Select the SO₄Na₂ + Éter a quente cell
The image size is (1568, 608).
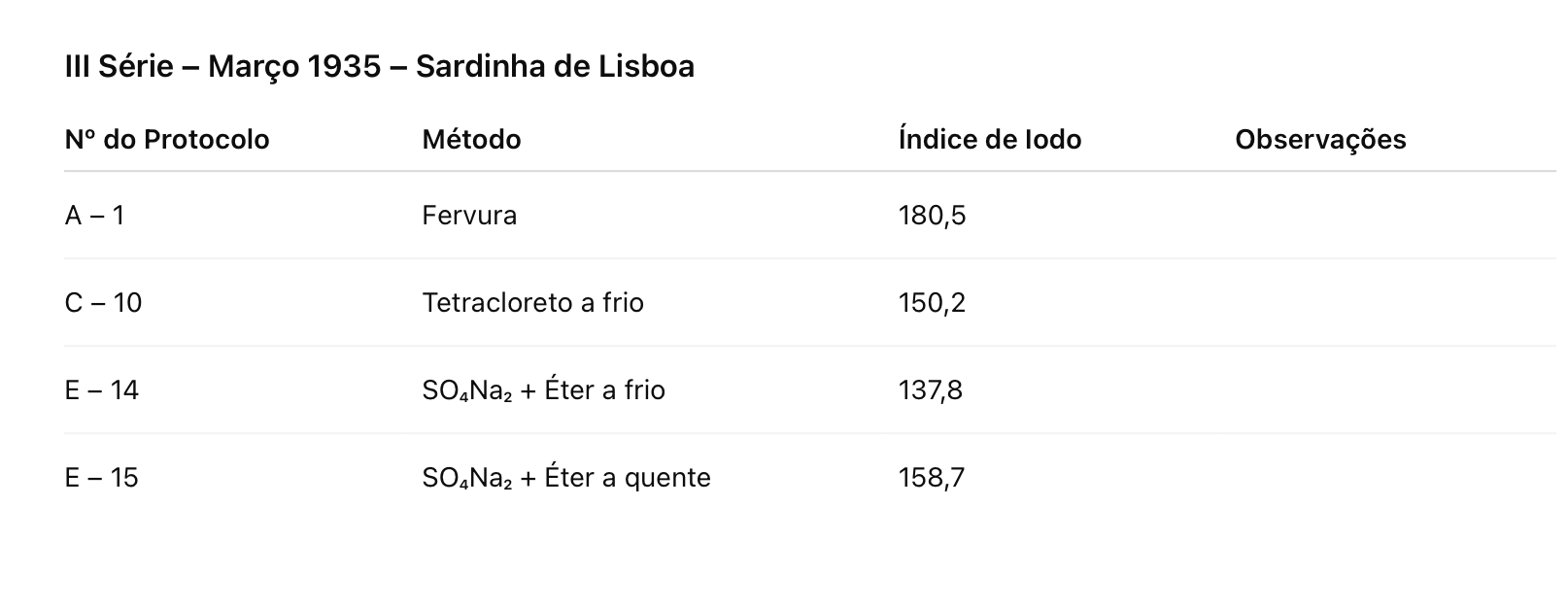pyautogui.click(x=566, y=478)
